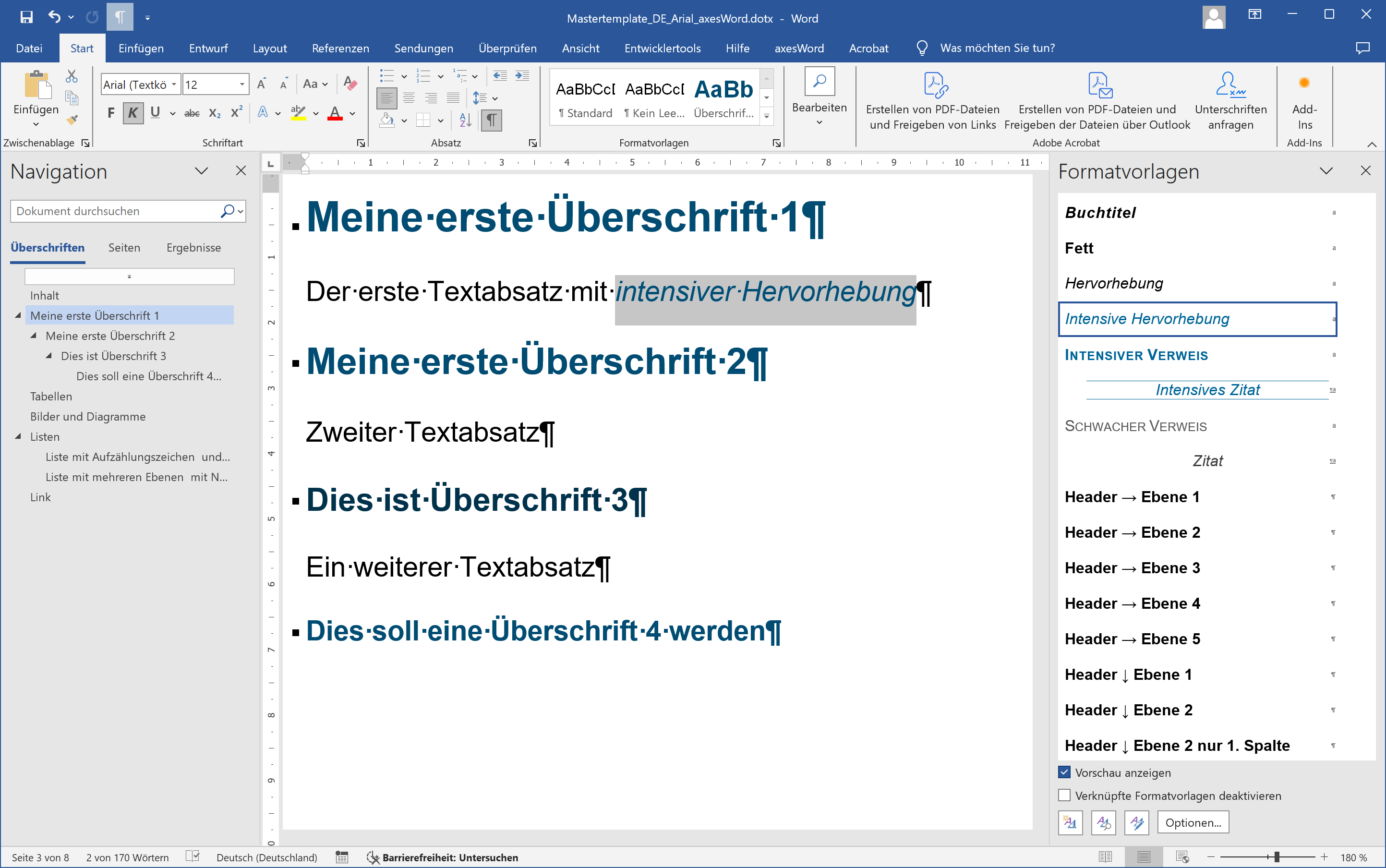Open the manage styles icon
1386x868 pixels.
(x=1137, y=823)
